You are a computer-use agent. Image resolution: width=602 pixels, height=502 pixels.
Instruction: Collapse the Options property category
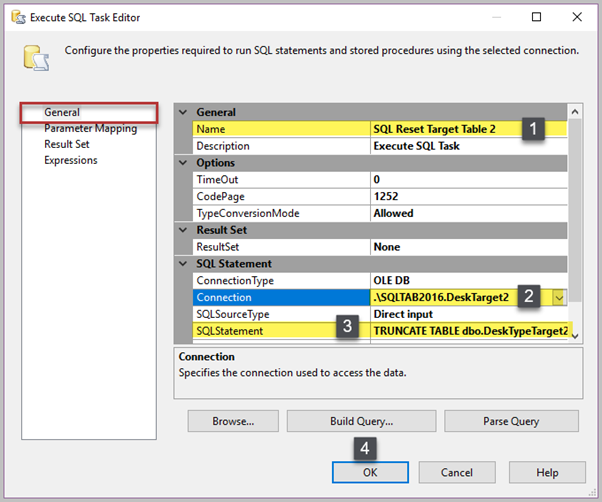click(183, 163)
